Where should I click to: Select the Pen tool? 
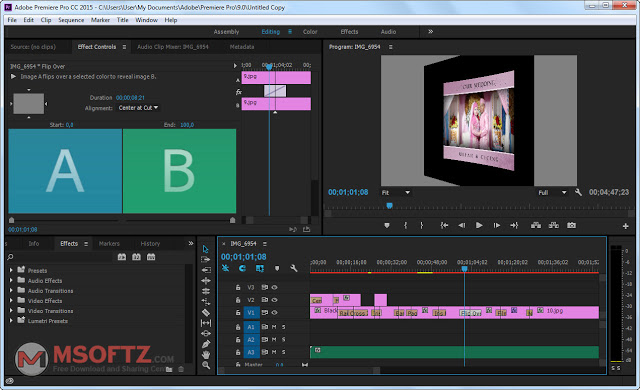206,344
